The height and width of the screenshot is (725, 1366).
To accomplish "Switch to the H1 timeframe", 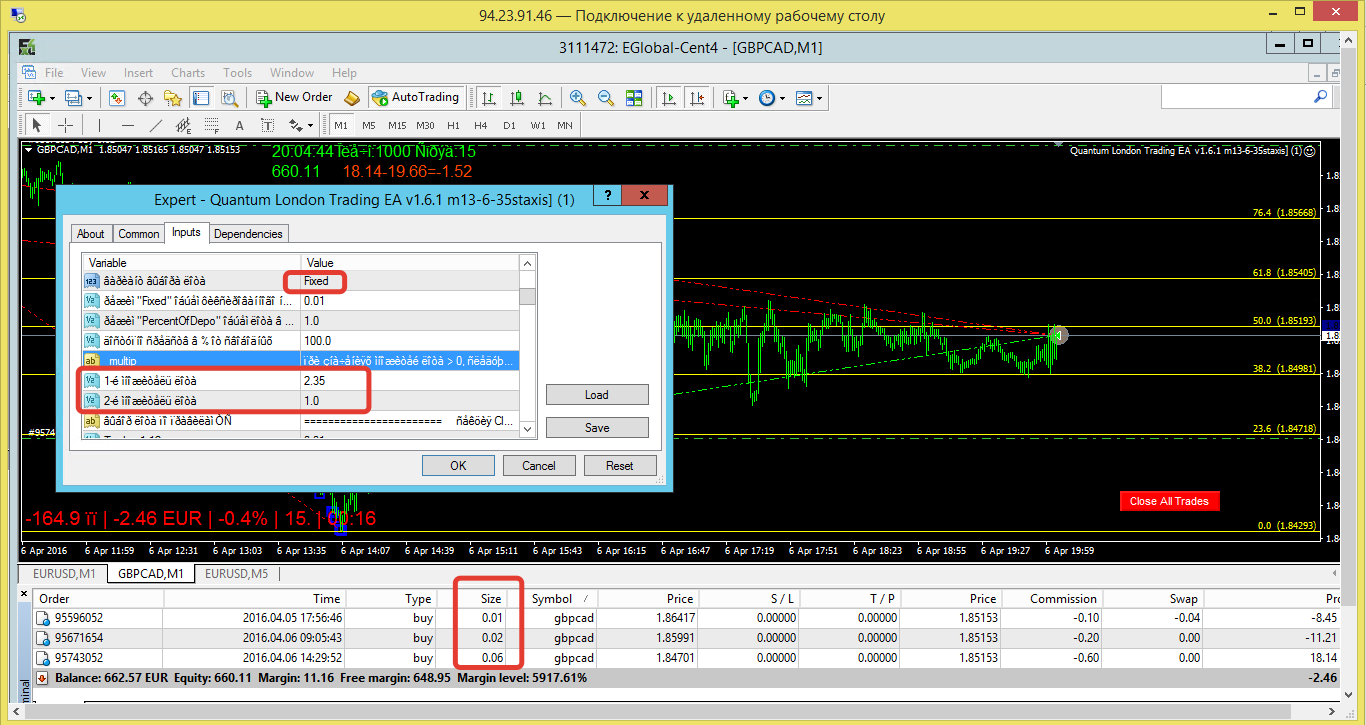I will [x=453, y=126].
